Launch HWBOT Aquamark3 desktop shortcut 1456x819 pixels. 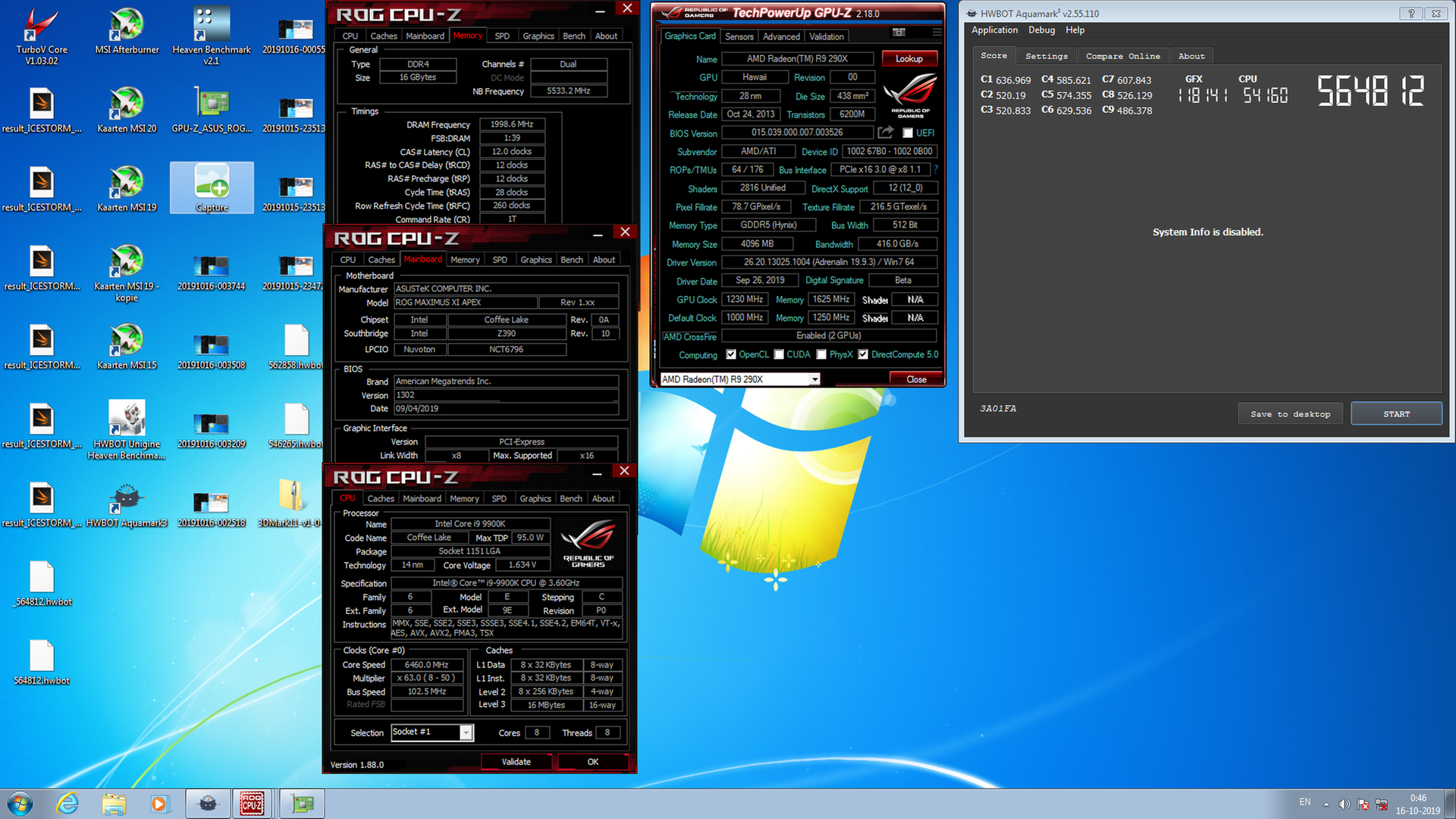pos(127,504)
